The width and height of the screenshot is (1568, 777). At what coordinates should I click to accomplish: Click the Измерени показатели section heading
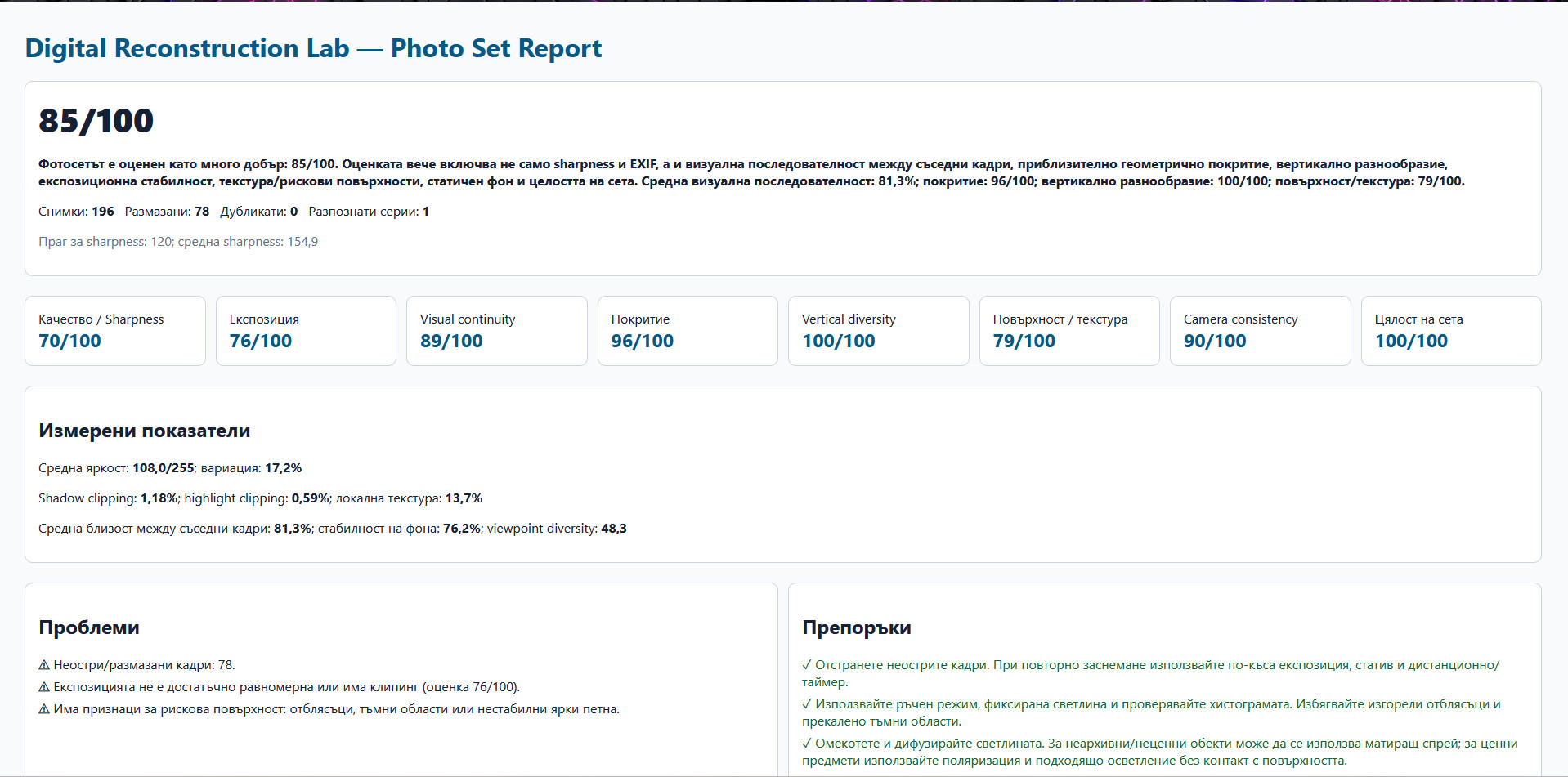(145, 431)
